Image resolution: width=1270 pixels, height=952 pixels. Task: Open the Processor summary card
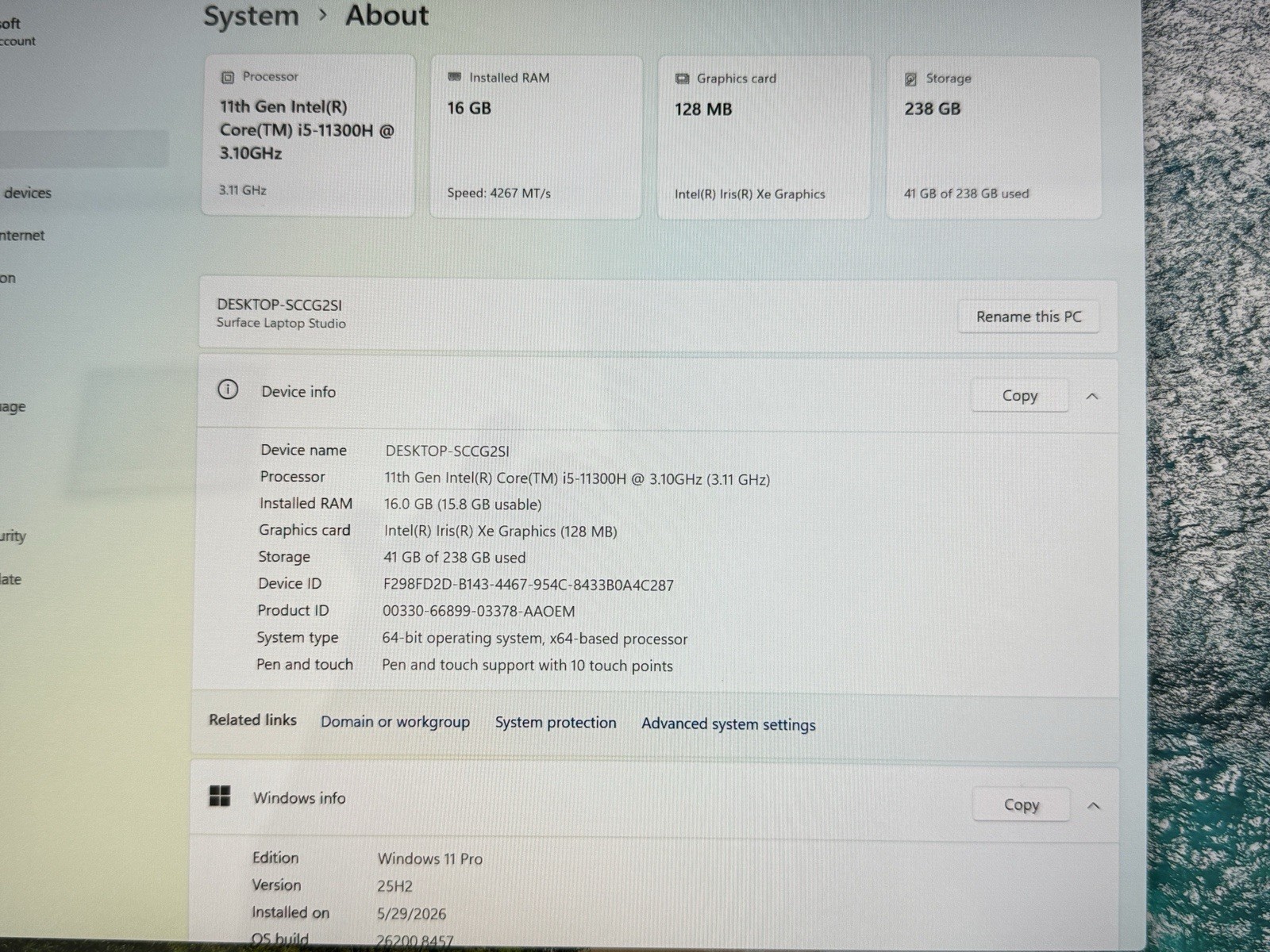click(309, 136)
